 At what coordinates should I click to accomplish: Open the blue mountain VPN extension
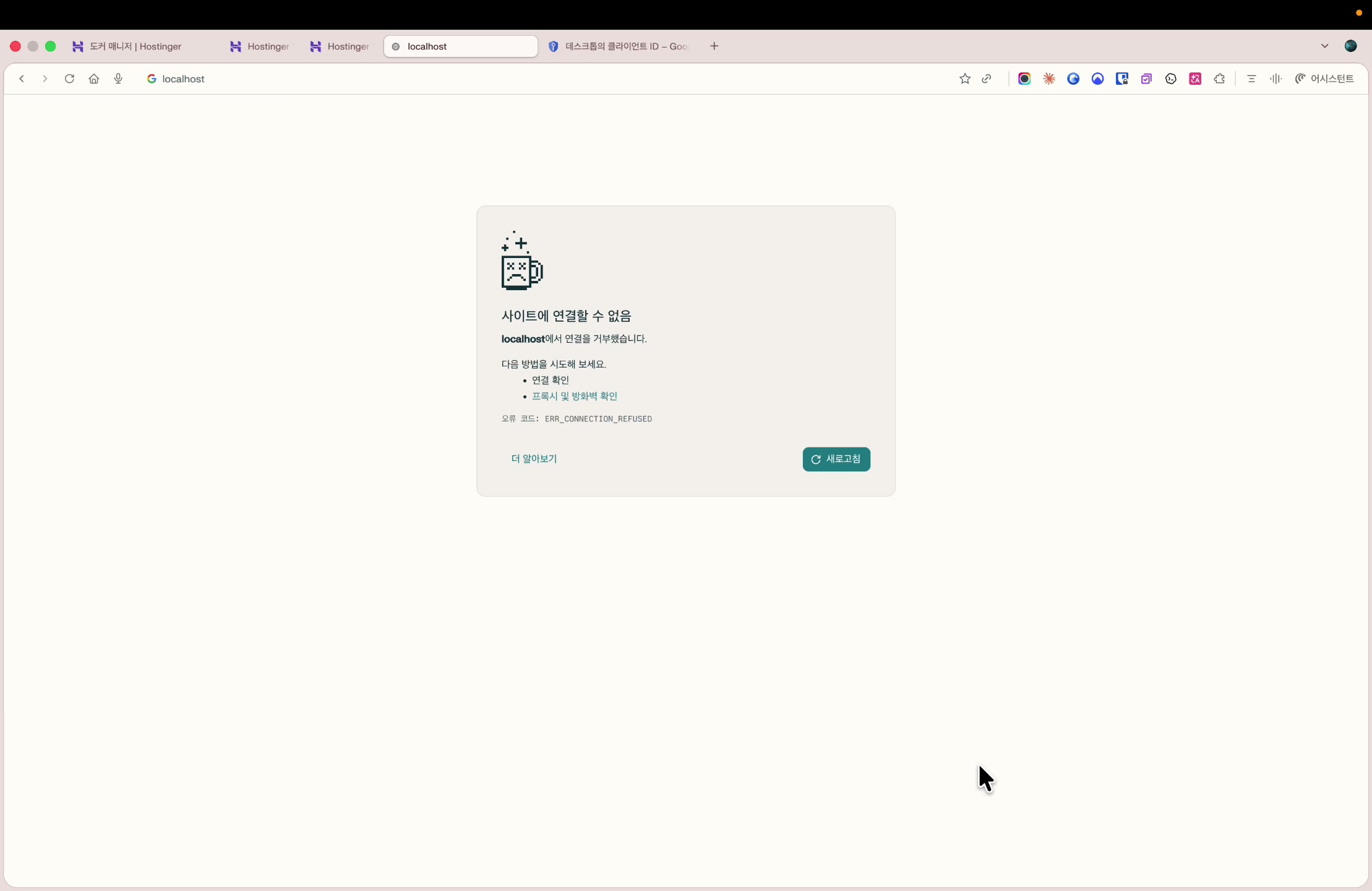1097,79
